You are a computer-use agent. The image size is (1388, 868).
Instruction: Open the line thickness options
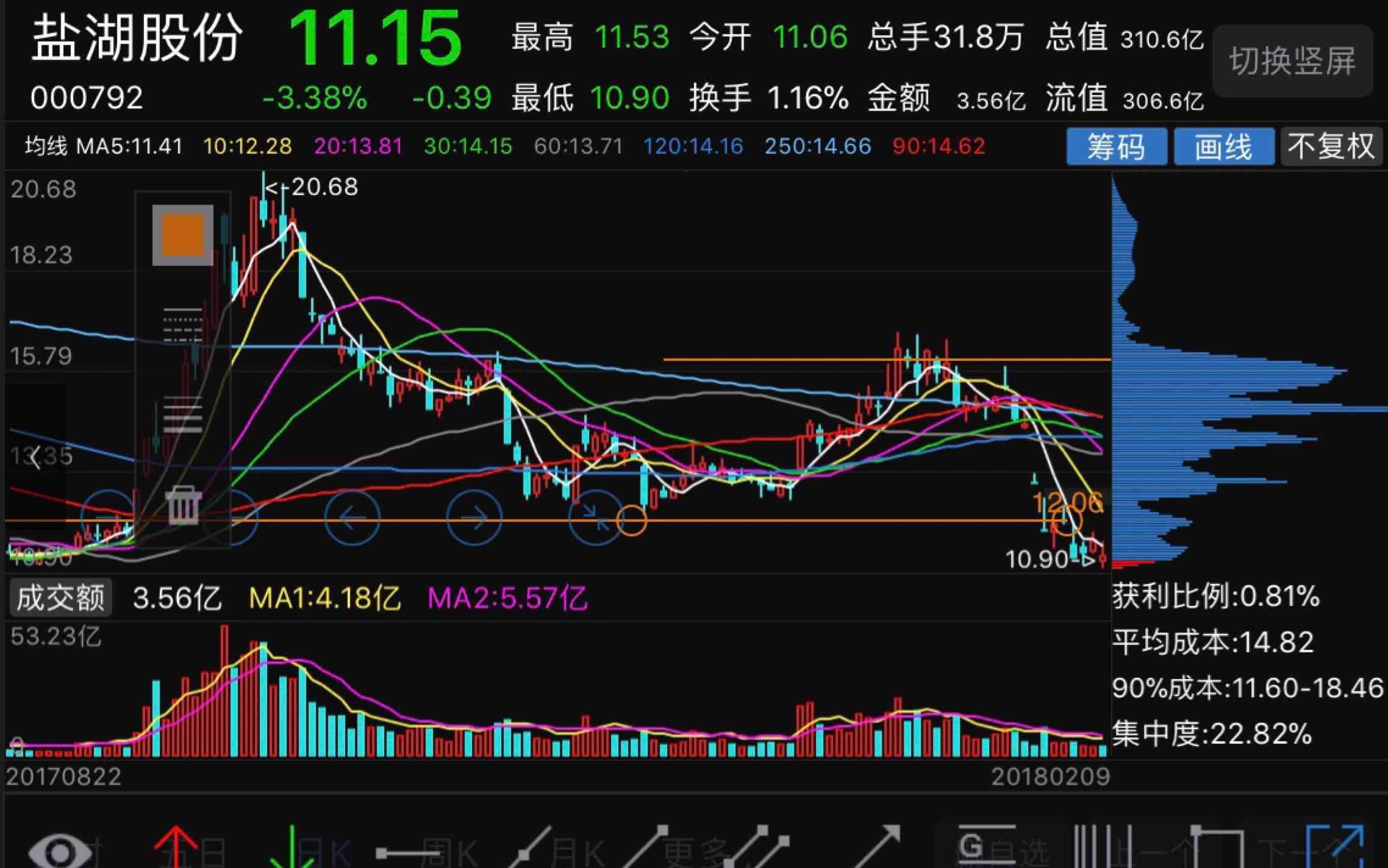tap(183, 414)
